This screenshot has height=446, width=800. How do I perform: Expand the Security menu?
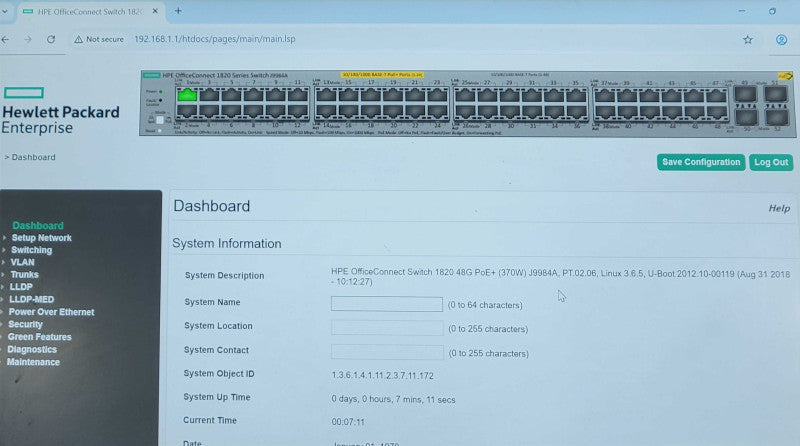26,325
